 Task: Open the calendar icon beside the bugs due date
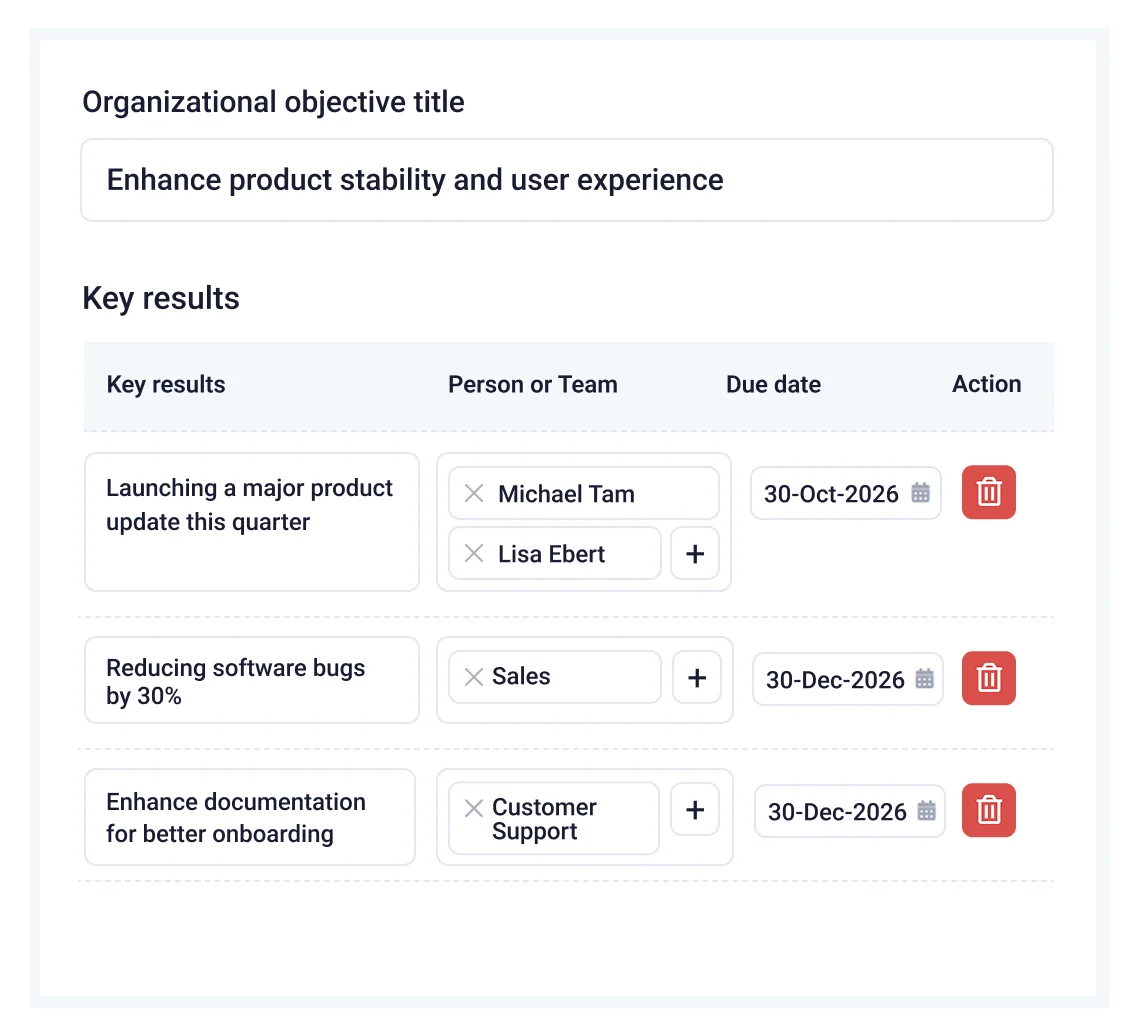[923, 679]
